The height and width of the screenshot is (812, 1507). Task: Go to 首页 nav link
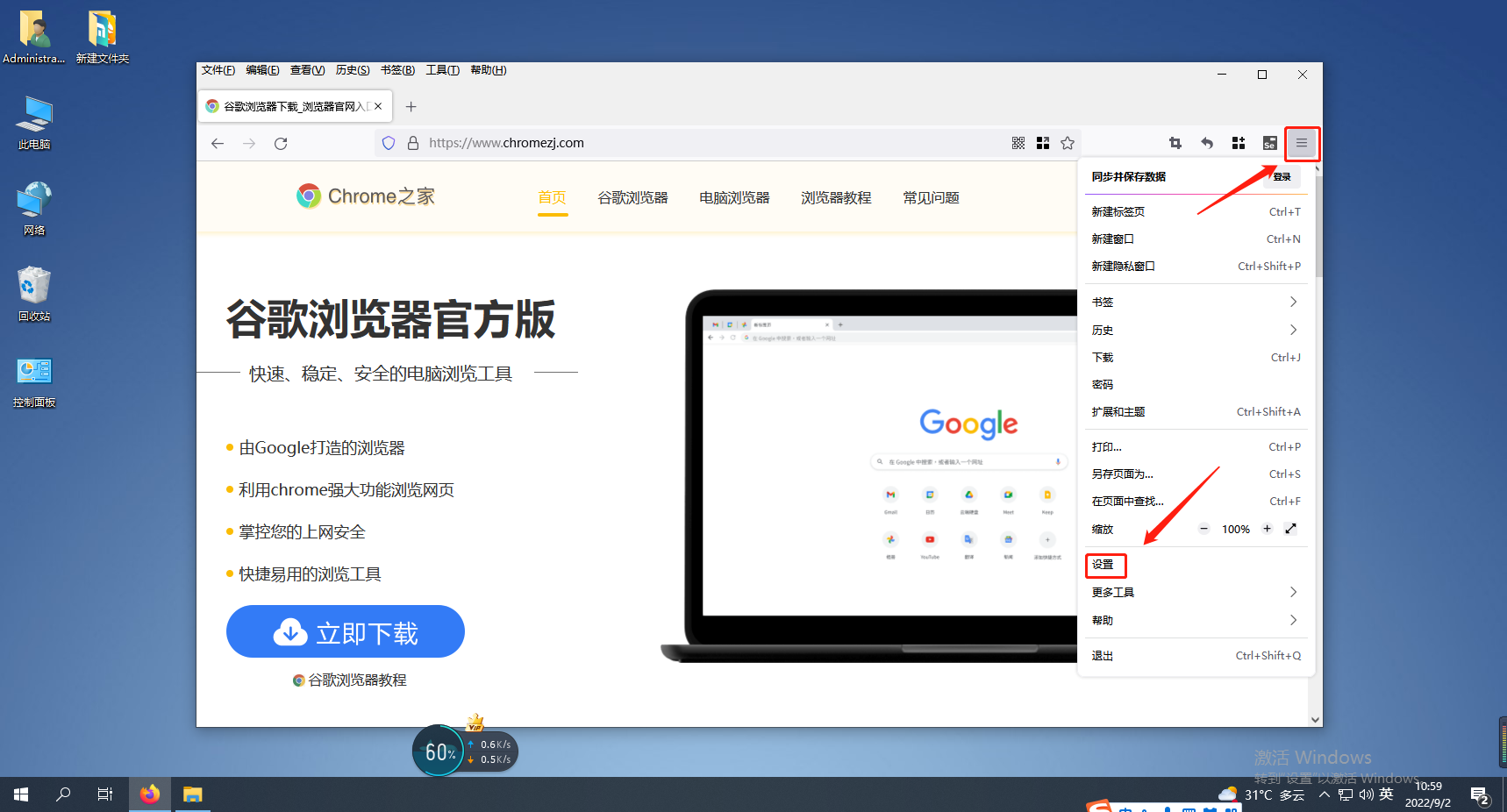tap(552, 197)
